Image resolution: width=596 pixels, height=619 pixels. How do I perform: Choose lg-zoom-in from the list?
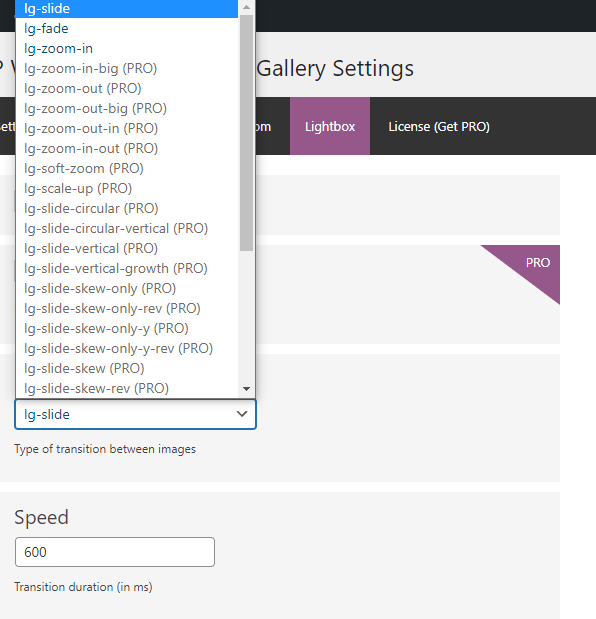(x=127, y=49)
